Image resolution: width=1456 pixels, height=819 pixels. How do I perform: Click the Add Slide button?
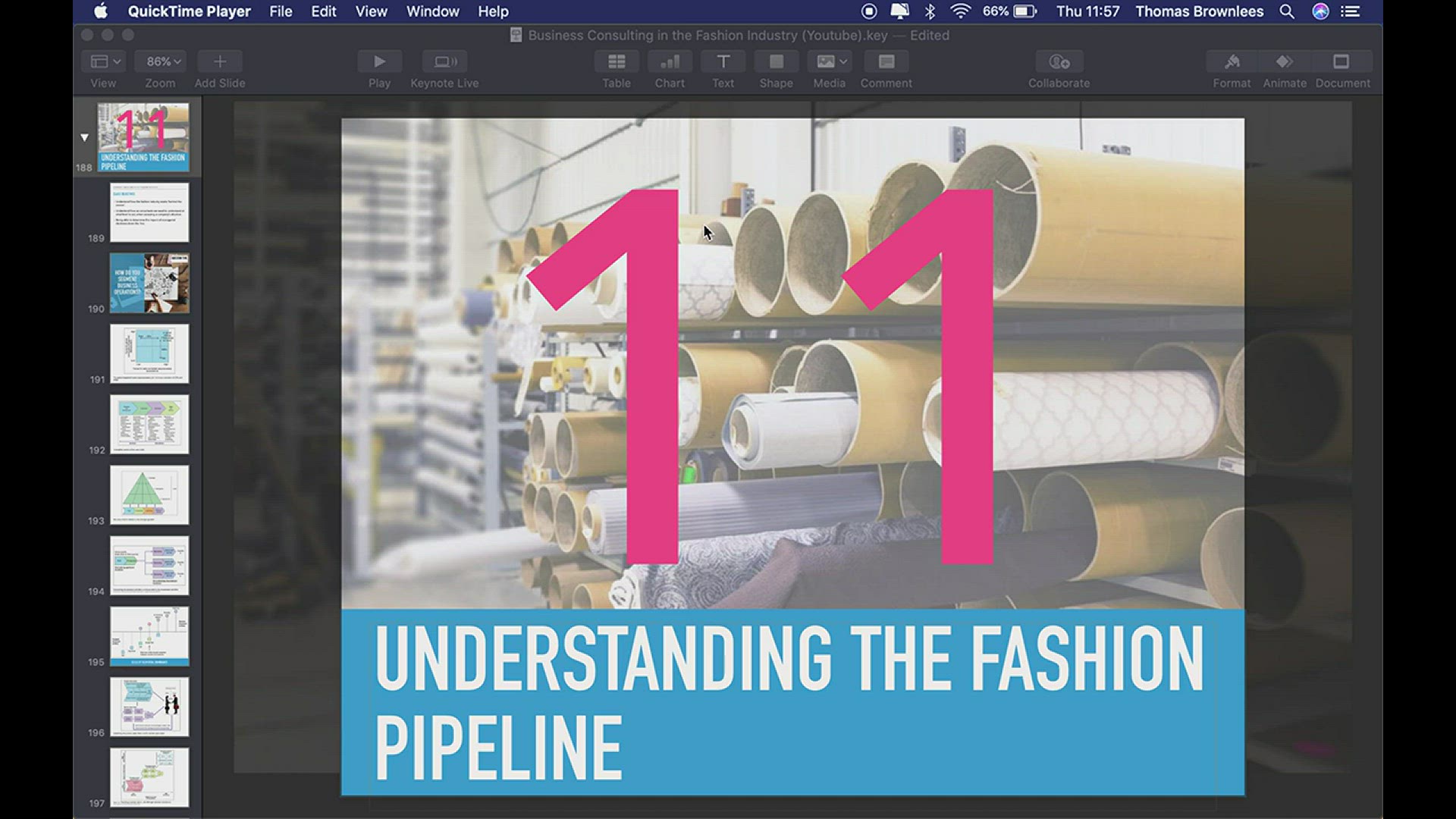coord(219,62)
